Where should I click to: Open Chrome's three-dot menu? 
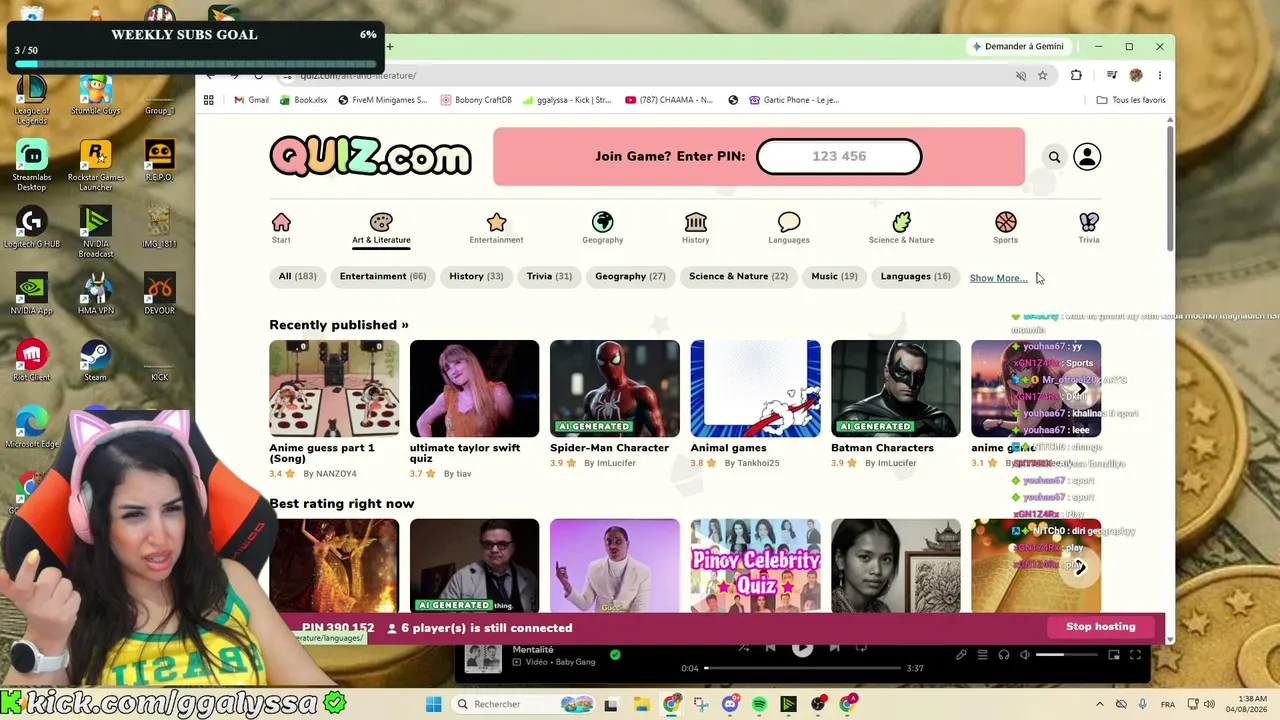click(1160, 75)
